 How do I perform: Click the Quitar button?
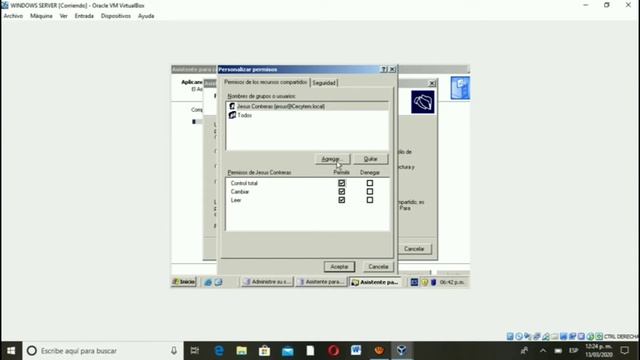371,159
